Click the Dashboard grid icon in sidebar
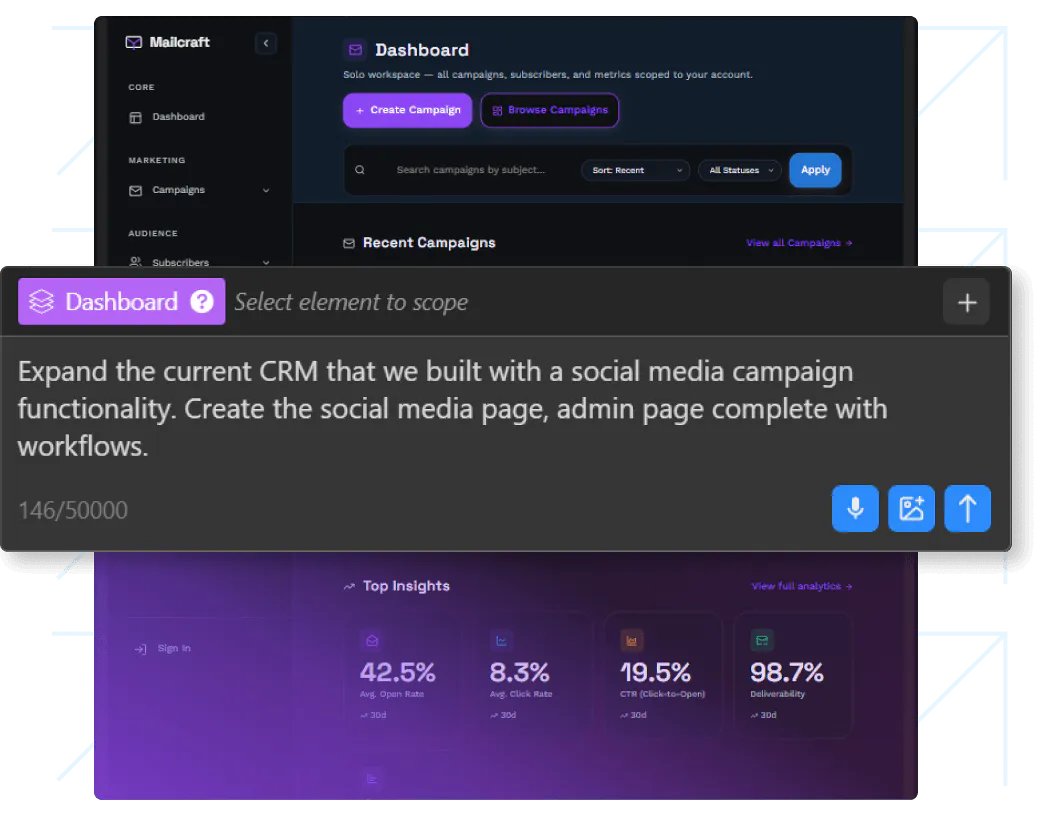Screen dimensions: 1046x818 point(135,117)
